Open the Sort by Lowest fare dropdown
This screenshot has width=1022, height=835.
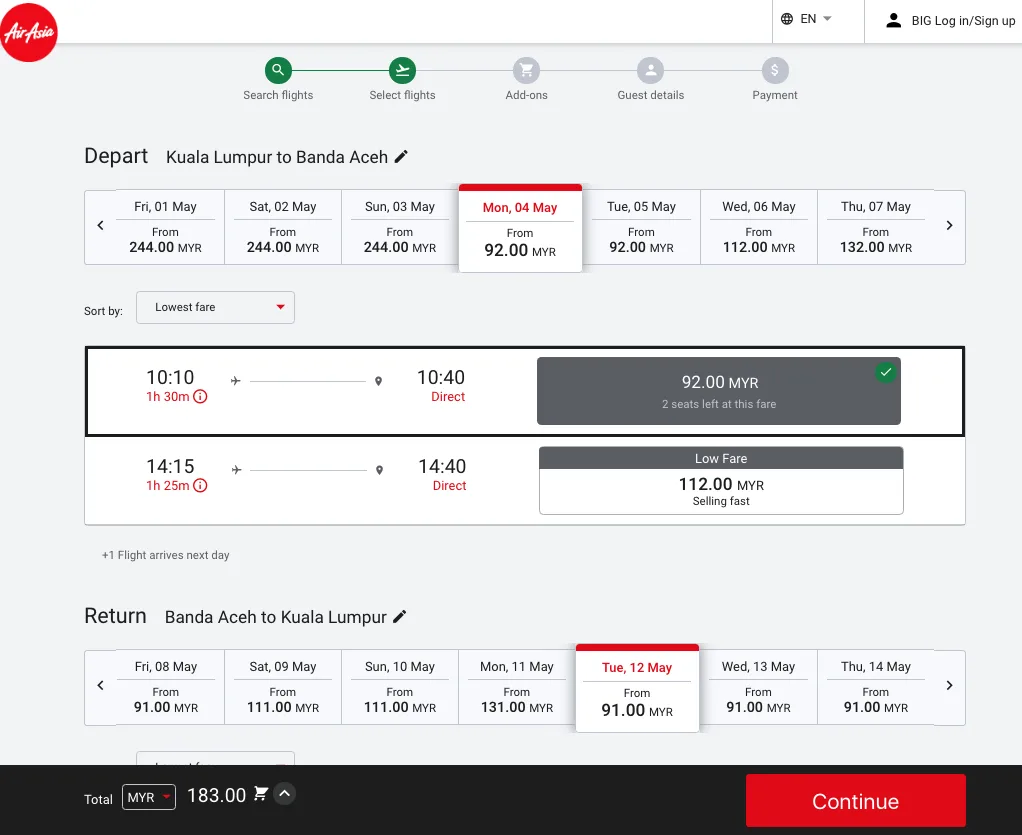(215, 307)
